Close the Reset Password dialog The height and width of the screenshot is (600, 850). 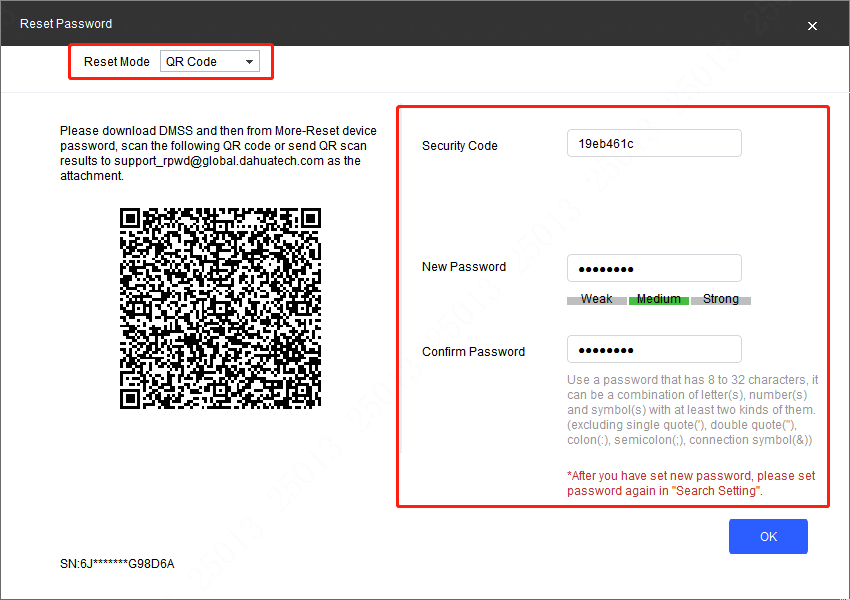click(812, 25)
